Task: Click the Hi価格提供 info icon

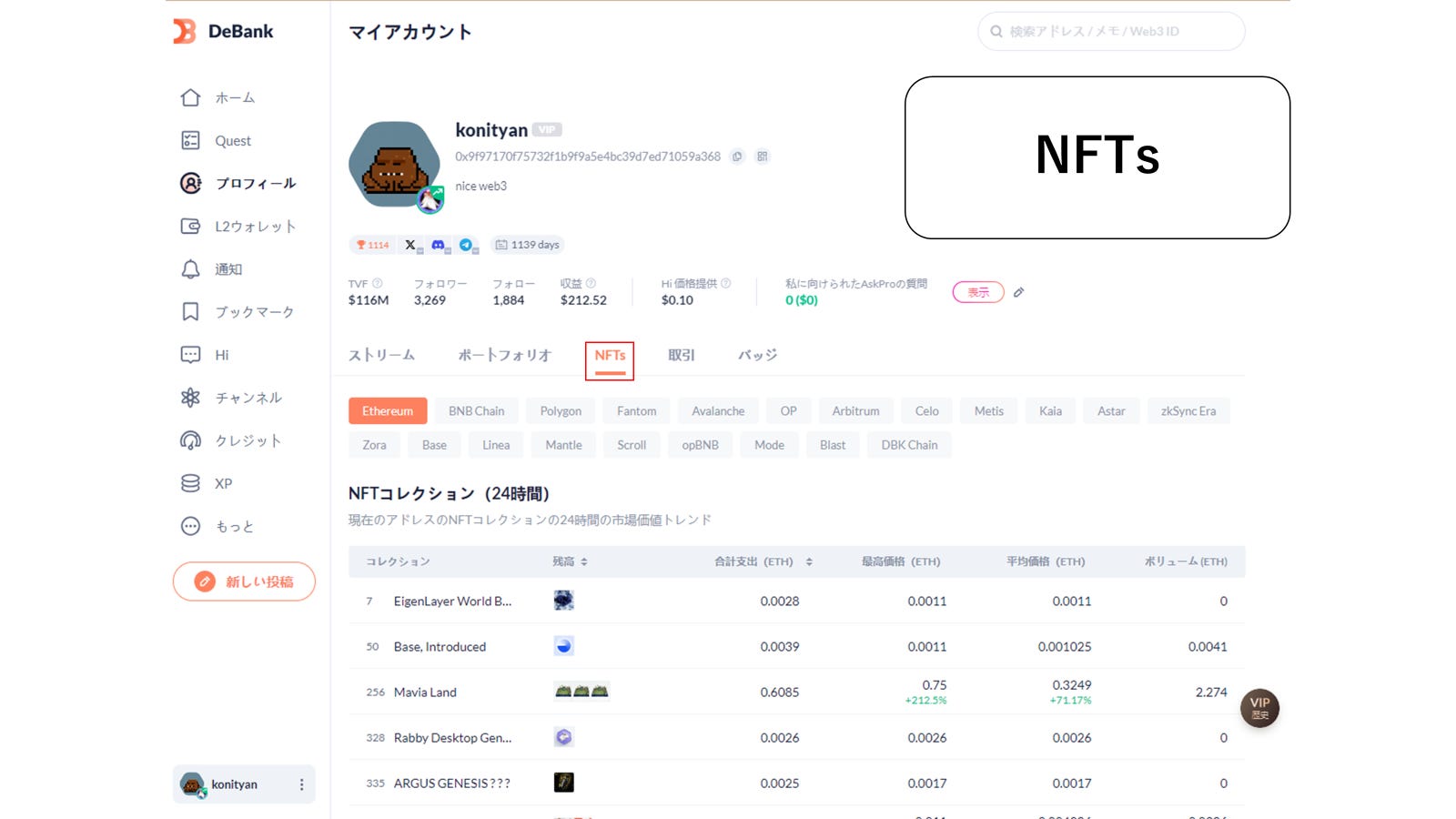Action: pos(725,283)
